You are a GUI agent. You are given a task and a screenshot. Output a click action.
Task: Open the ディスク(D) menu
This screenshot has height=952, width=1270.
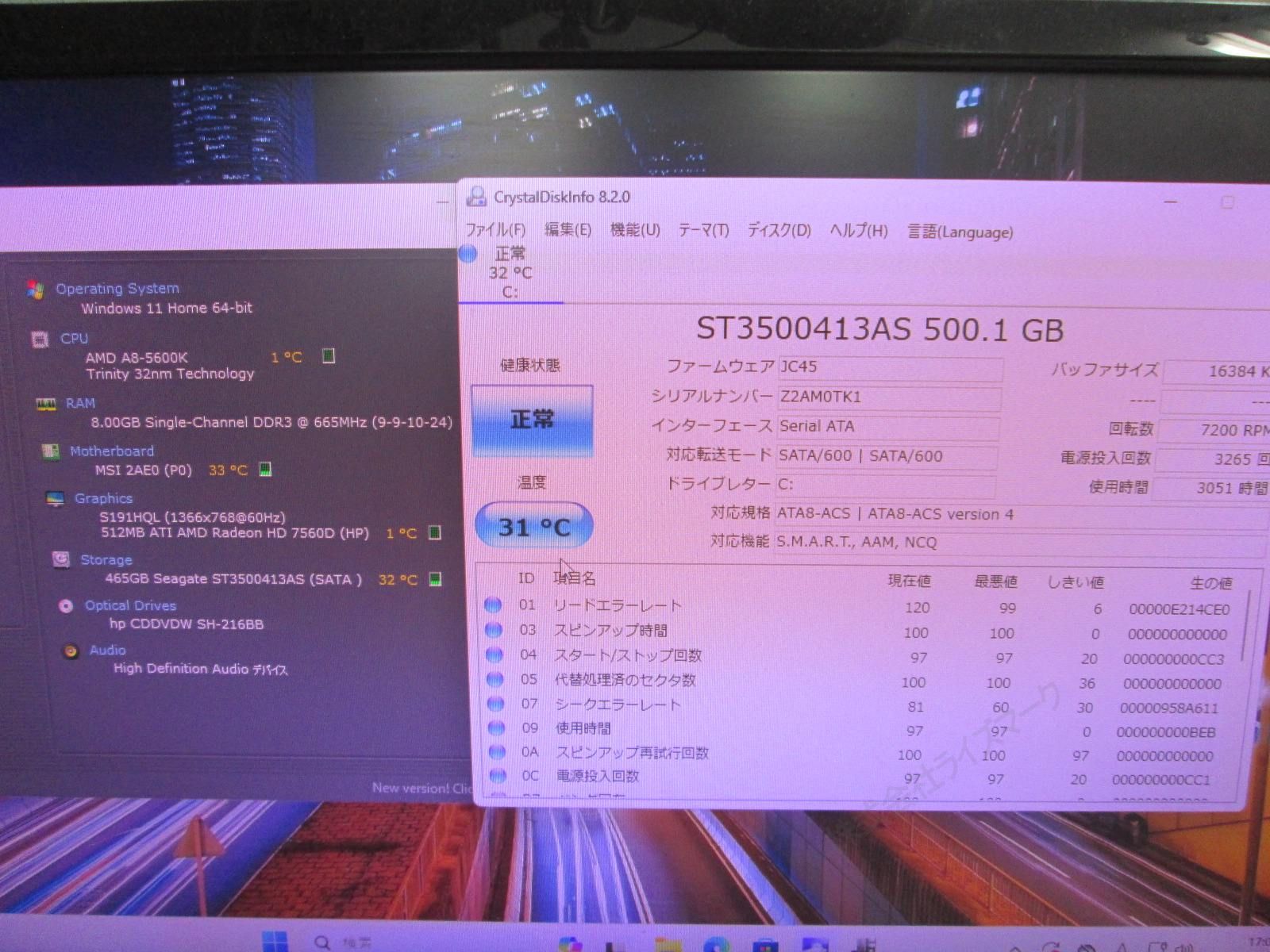(x=779, y=230)
